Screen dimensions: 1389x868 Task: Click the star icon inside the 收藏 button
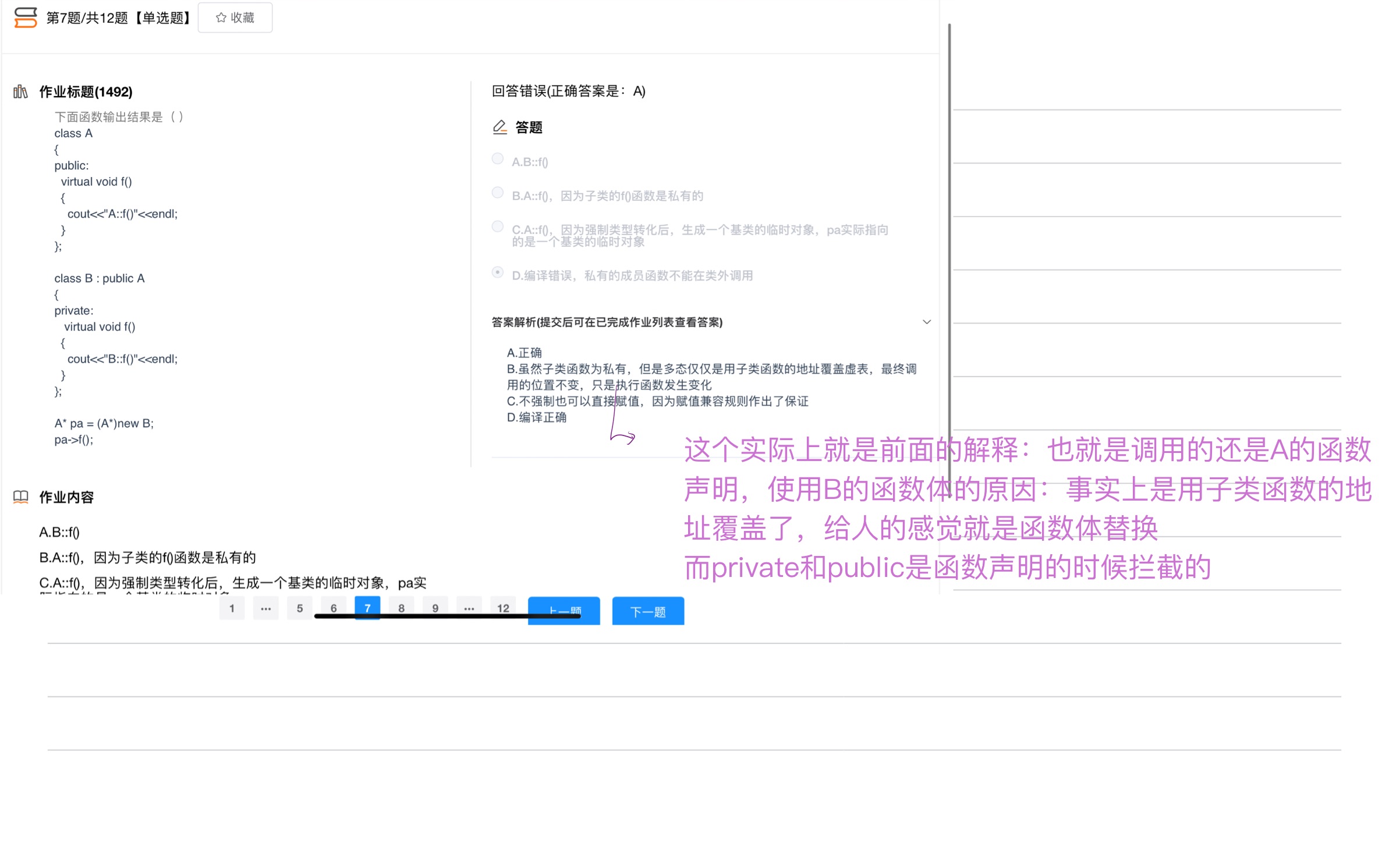(x=220, y=17)
